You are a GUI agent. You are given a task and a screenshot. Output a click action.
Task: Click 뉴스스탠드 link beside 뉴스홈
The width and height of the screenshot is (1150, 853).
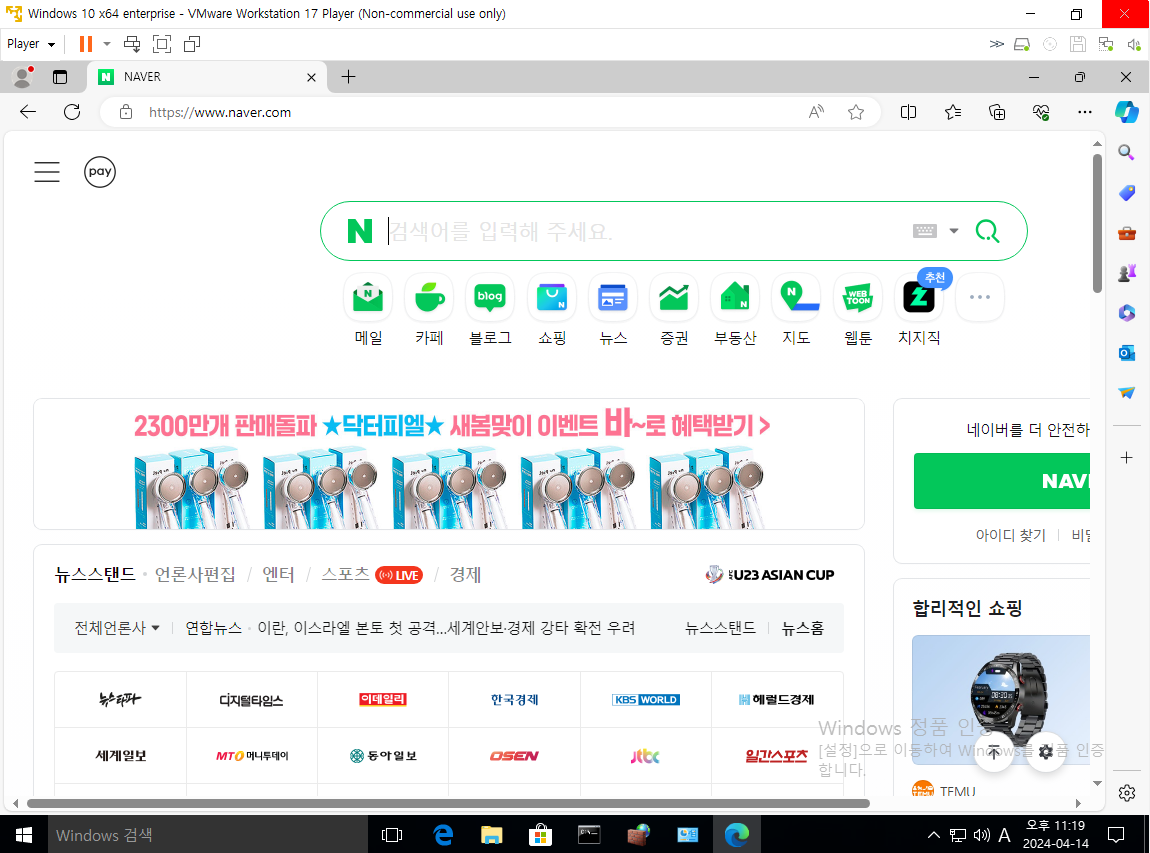click(x=720, y=628)
